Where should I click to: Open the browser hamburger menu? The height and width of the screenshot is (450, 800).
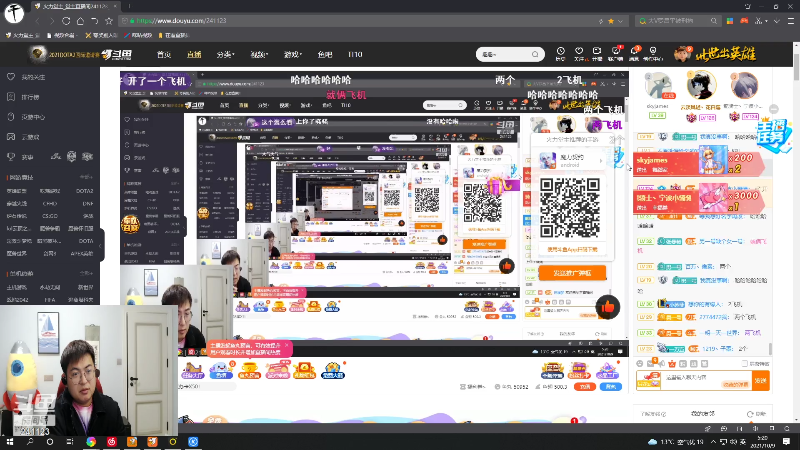790,21
